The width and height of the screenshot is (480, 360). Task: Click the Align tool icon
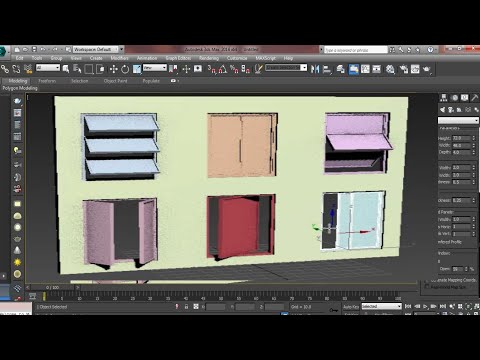tap(327, 69)
